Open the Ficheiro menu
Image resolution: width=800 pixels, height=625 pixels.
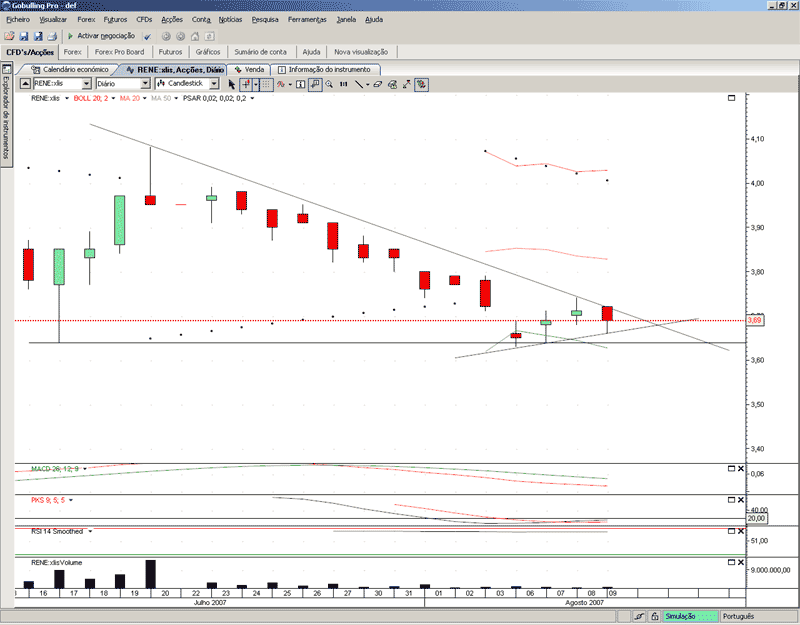coord(18,19)
